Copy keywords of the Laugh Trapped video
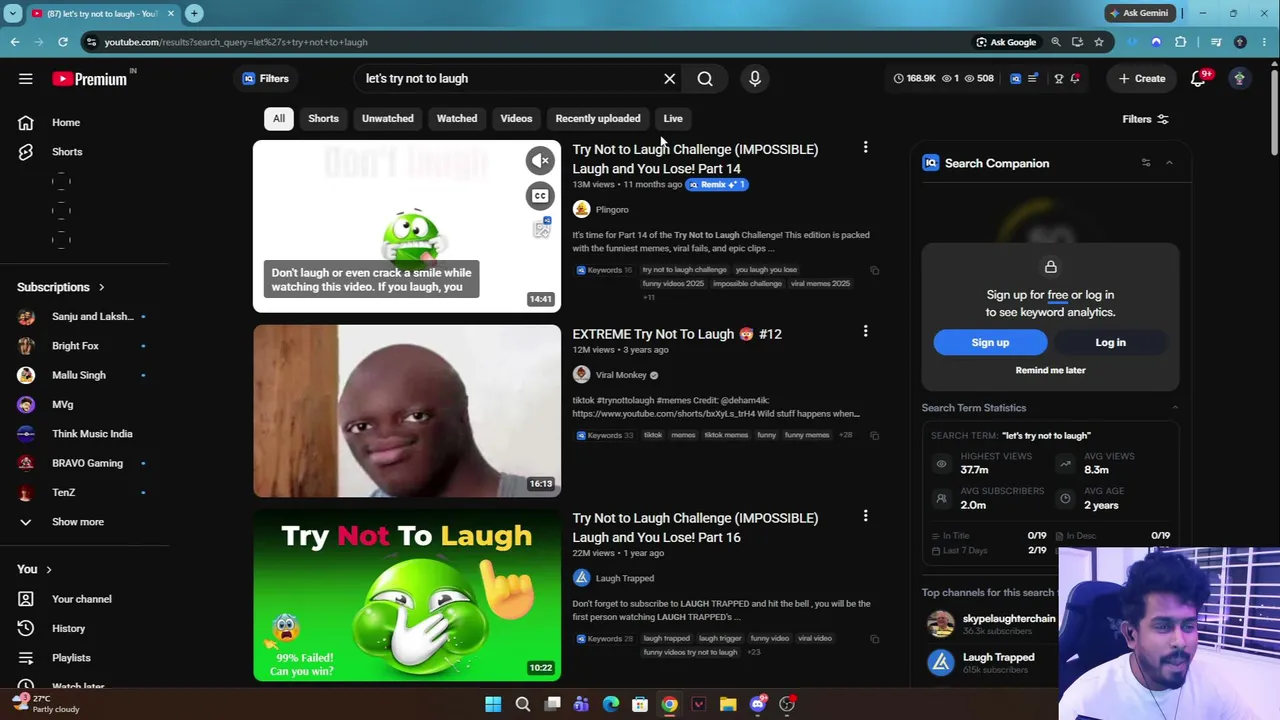Viewport: 1280px width, 720px height. tap(874, 639)
